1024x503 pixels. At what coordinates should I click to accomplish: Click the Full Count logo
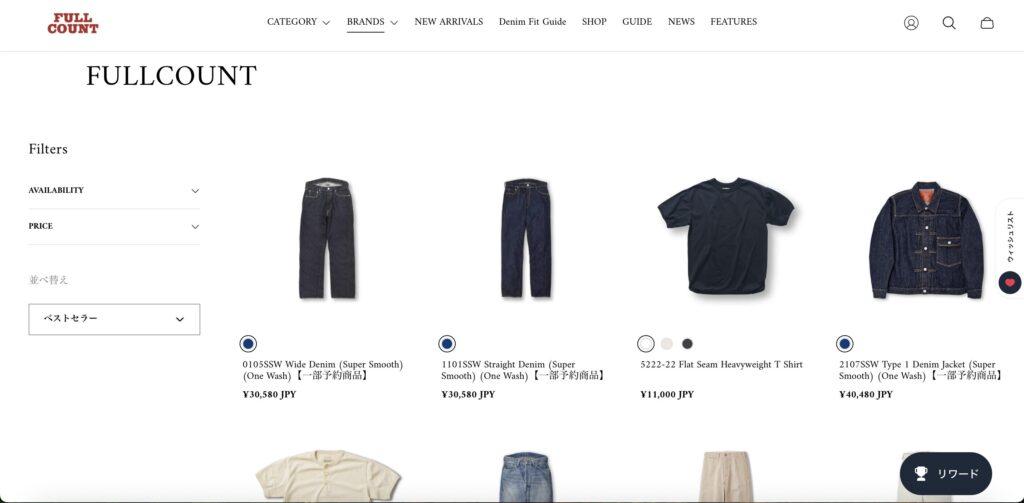point(72,24)
